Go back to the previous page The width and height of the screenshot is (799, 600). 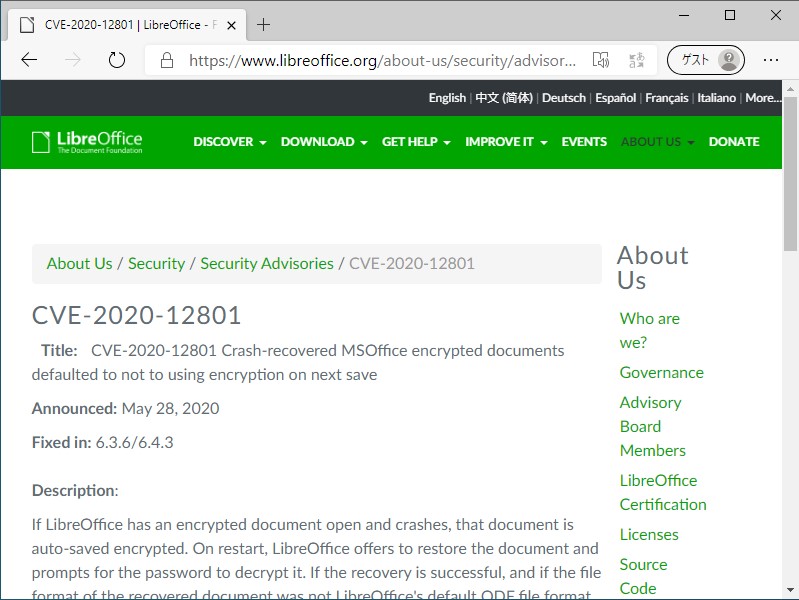(x=29, y=60)
